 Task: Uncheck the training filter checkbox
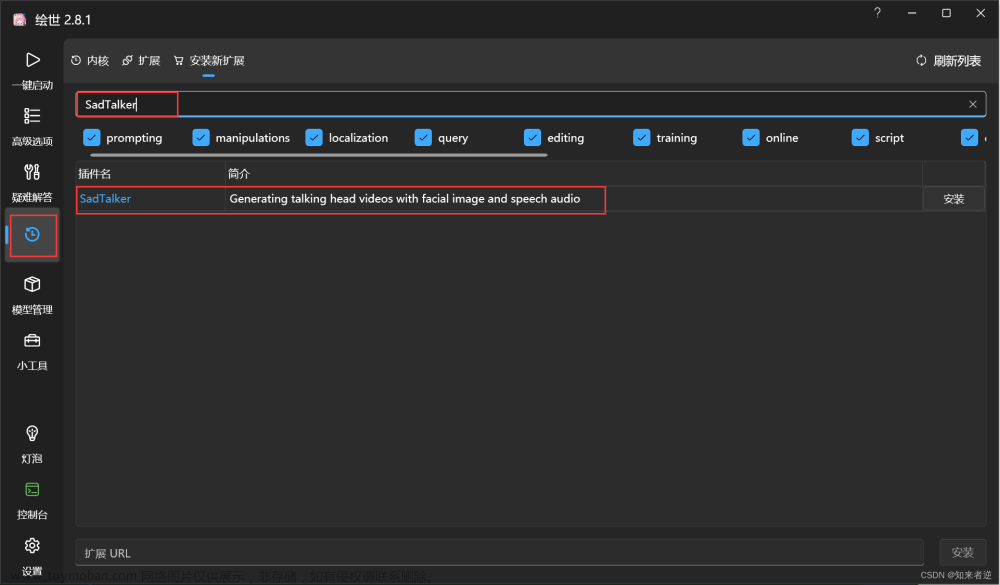pos(642,138)
